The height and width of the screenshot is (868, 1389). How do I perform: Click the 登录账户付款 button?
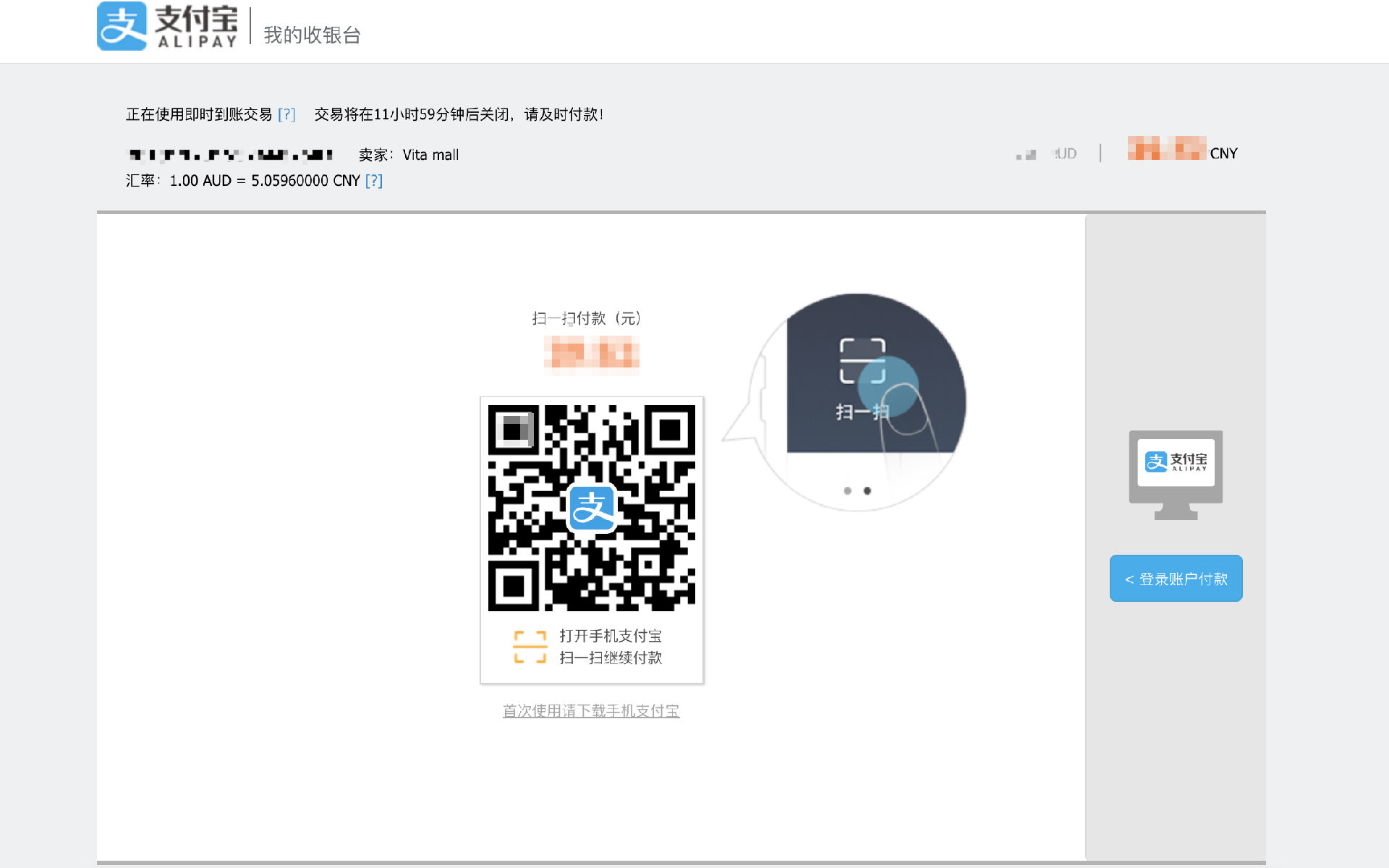coord(1176,579)
